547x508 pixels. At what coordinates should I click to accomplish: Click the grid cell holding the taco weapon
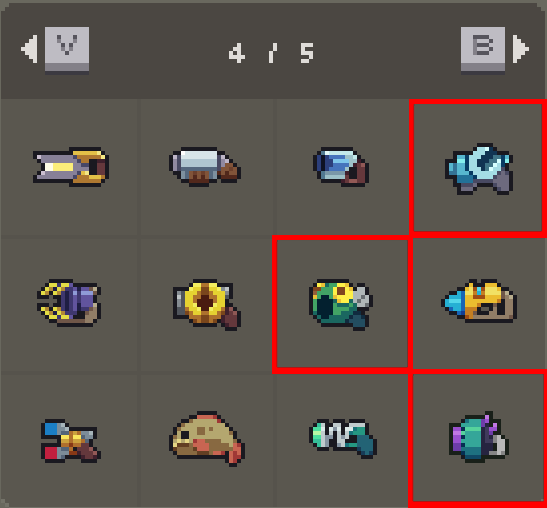point(206,441)
